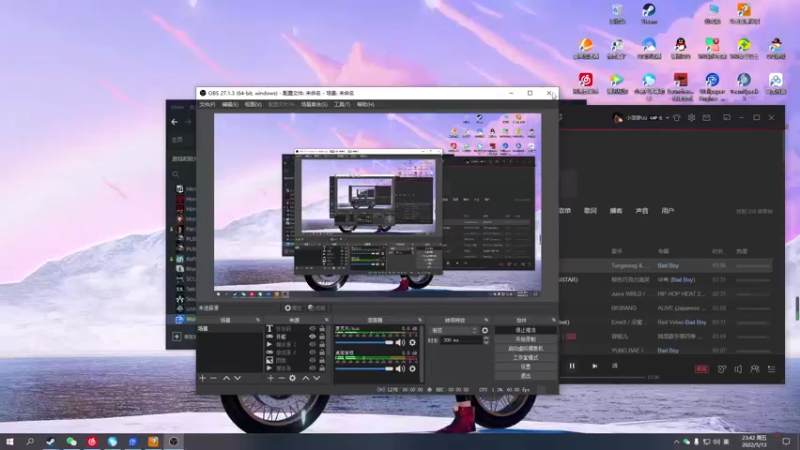The height and width of the screenshot is (450, 800).
Task: Toggle visibility of the image source row
Action: [312, 360]
